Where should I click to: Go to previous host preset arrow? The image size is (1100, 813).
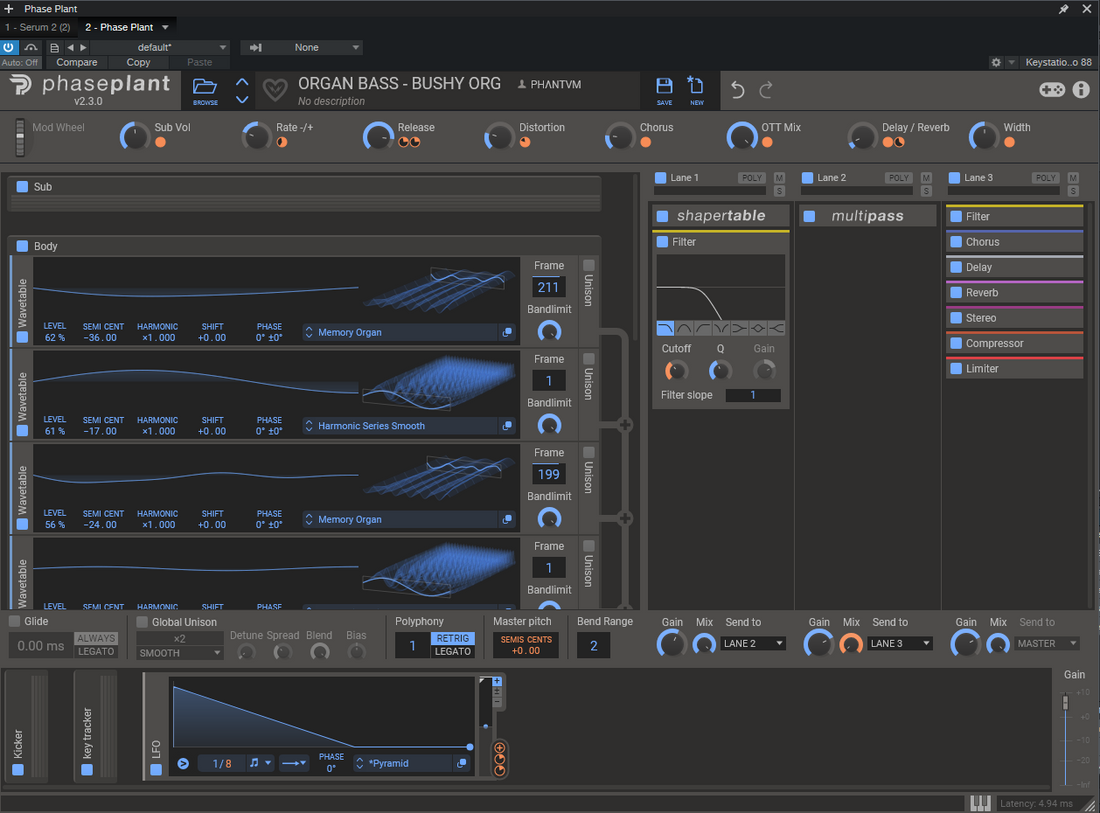click(70, 48)
